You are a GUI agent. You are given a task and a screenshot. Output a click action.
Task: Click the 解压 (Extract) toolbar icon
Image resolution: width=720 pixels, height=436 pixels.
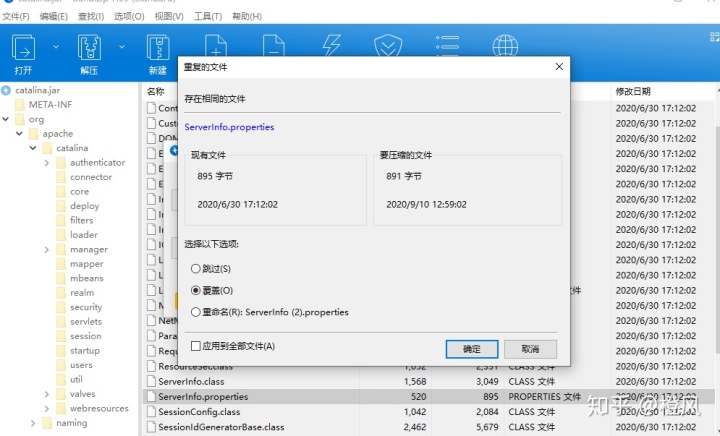tap(90, 47)
